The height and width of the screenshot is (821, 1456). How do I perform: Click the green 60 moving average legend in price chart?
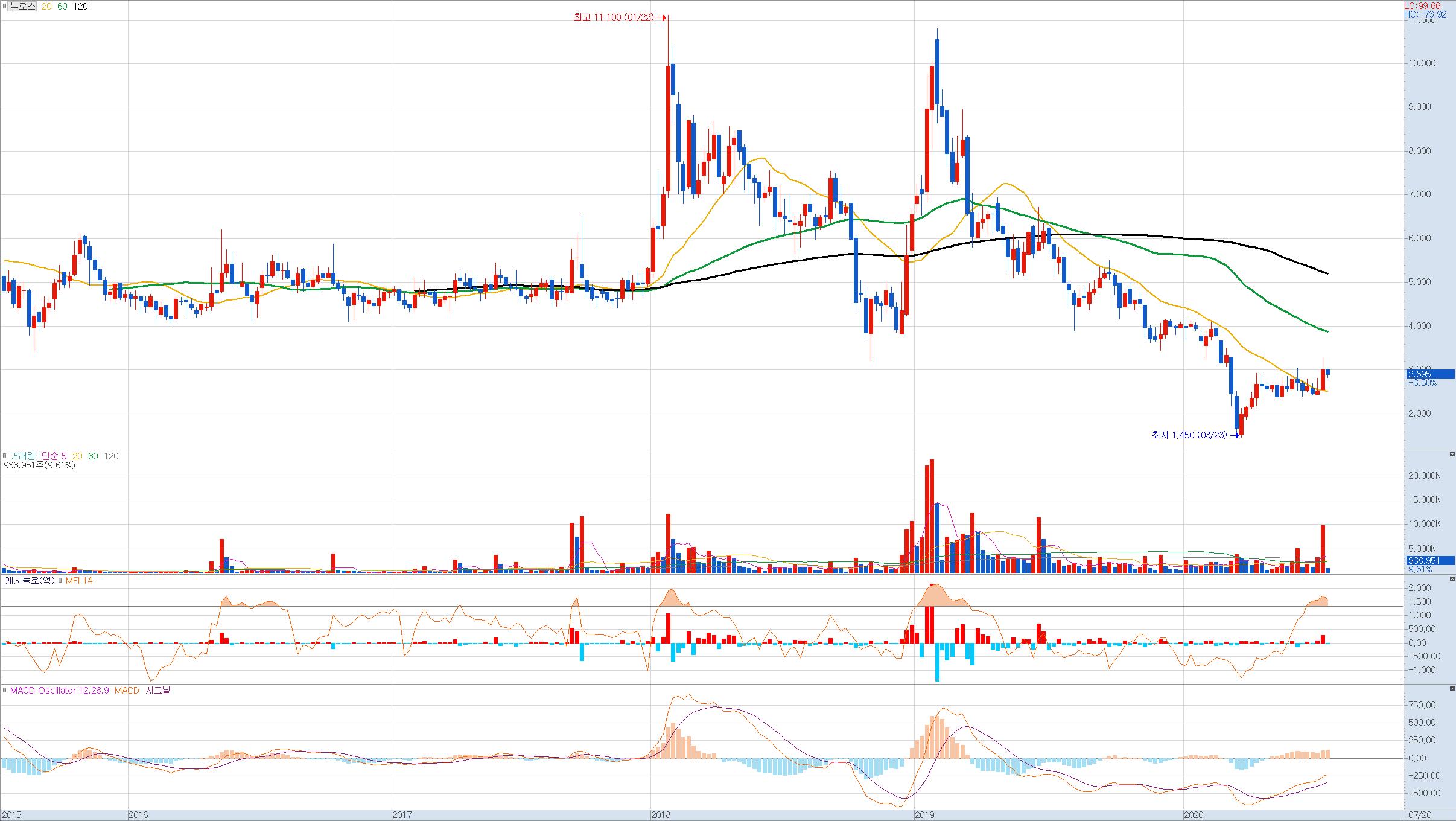tap(62, 7)
